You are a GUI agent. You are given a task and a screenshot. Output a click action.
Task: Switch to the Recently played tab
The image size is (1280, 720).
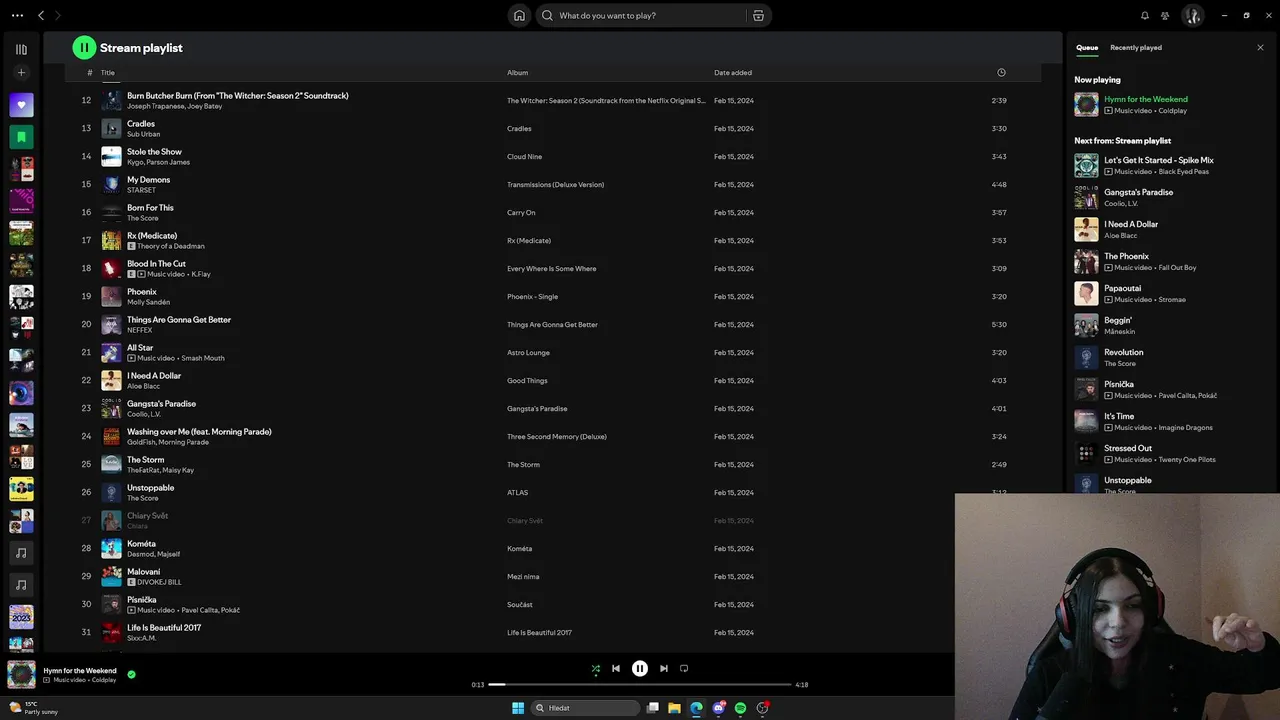click(1136, 48)
